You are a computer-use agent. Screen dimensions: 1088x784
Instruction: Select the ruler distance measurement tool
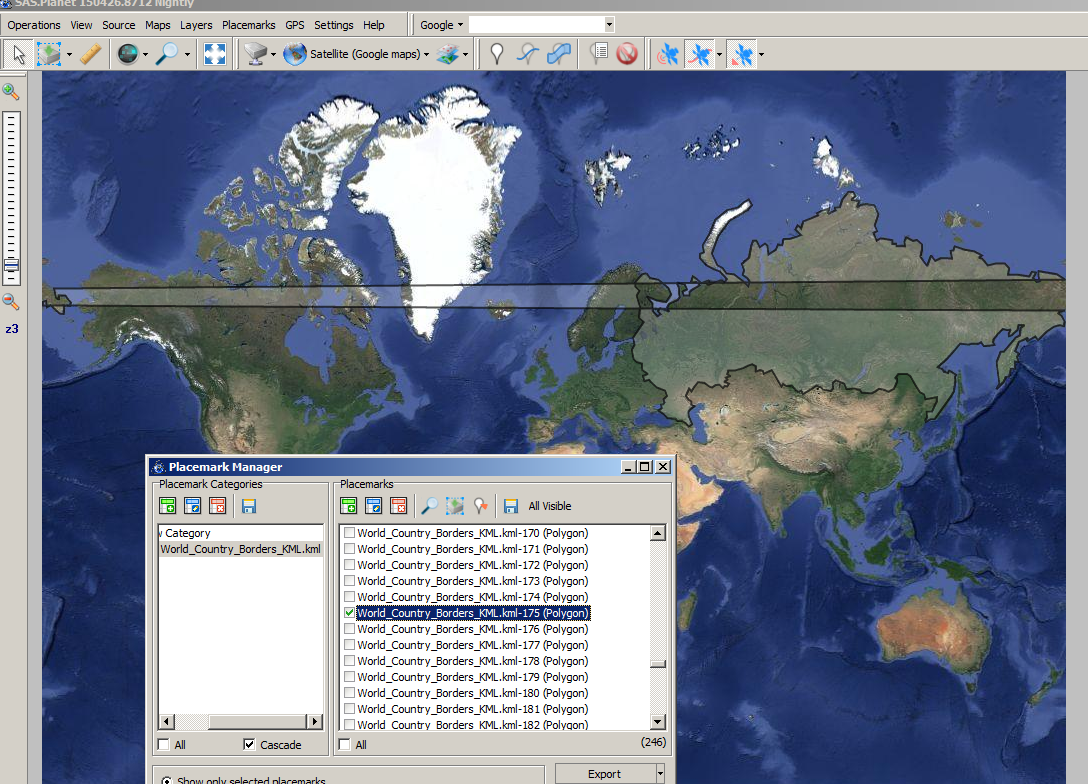click(x=91, y=54)
